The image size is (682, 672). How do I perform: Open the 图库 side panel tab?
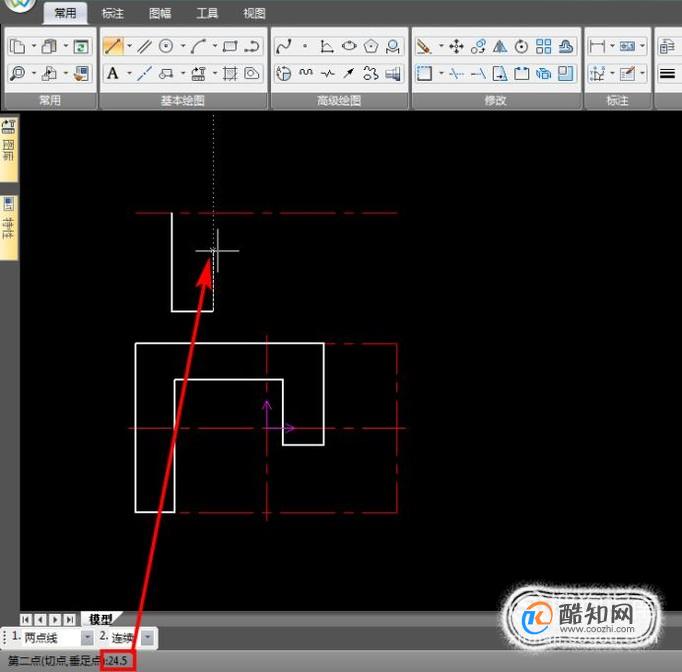click(9, 148)
